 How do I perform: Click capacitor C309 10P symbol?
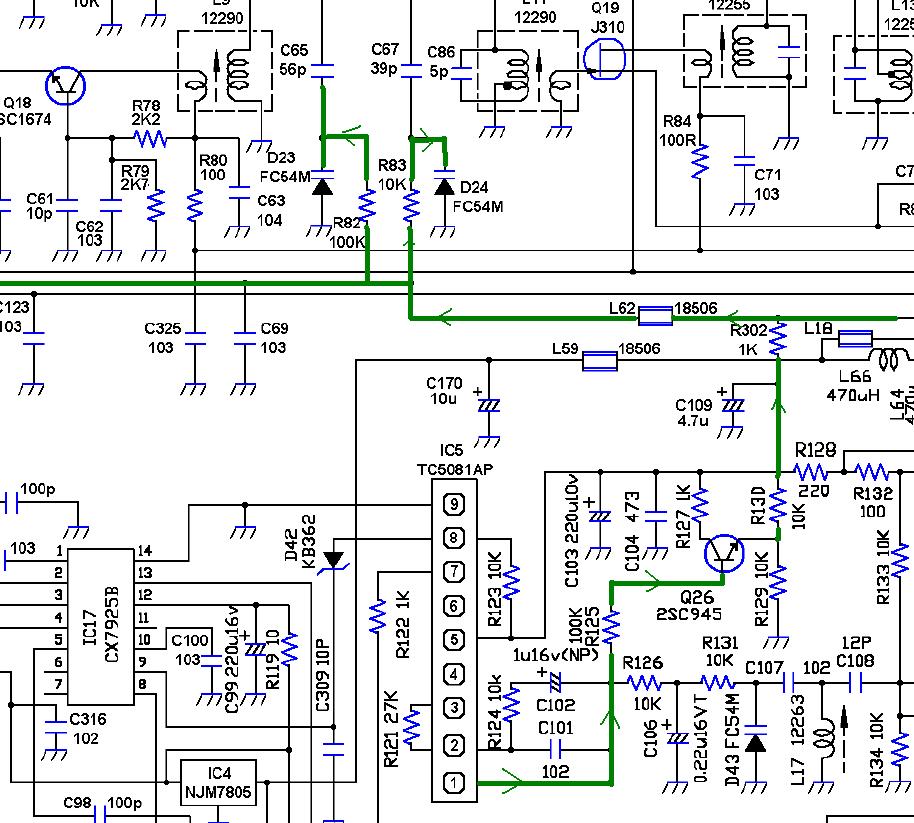tap(334, 749)
